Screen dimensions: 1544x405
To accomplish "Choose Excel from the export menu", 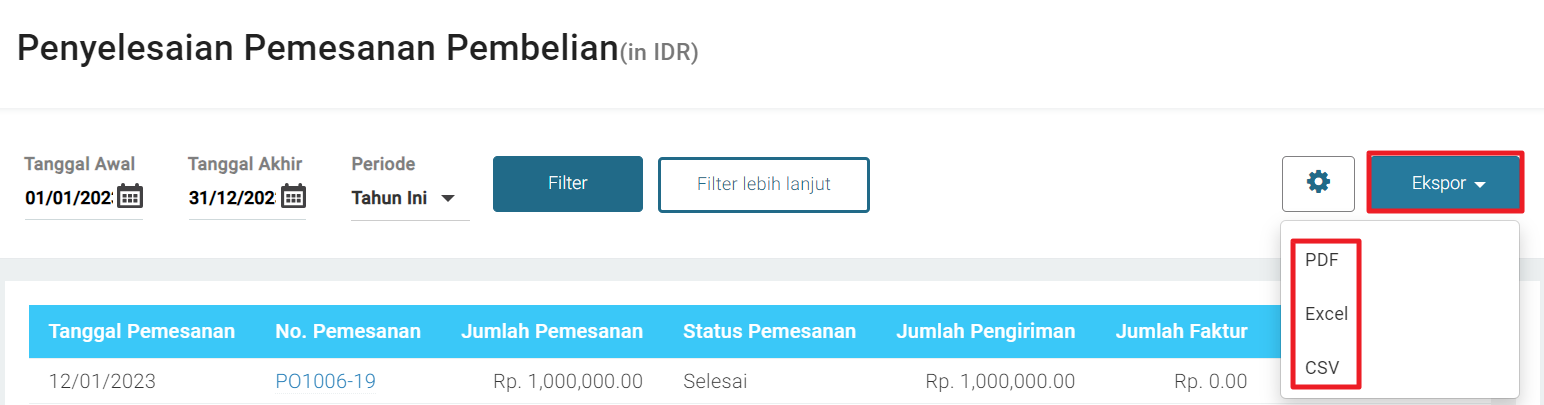I will click(1327, 314).
